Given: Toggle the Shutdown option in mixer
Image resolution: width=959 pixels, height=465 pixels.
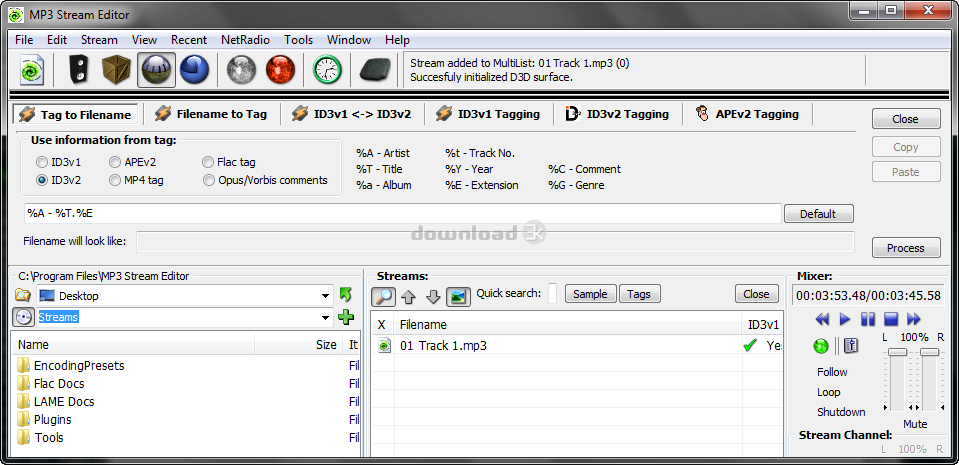Looking at the screenshot, I should 841,412.
